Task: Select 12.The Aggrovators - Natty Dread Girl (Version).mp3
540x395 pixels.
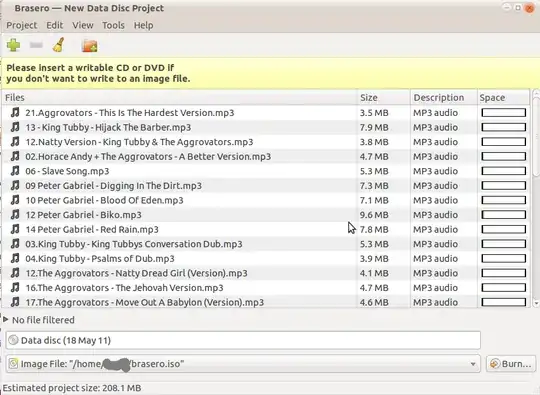Action: click(x=136, y=273)
